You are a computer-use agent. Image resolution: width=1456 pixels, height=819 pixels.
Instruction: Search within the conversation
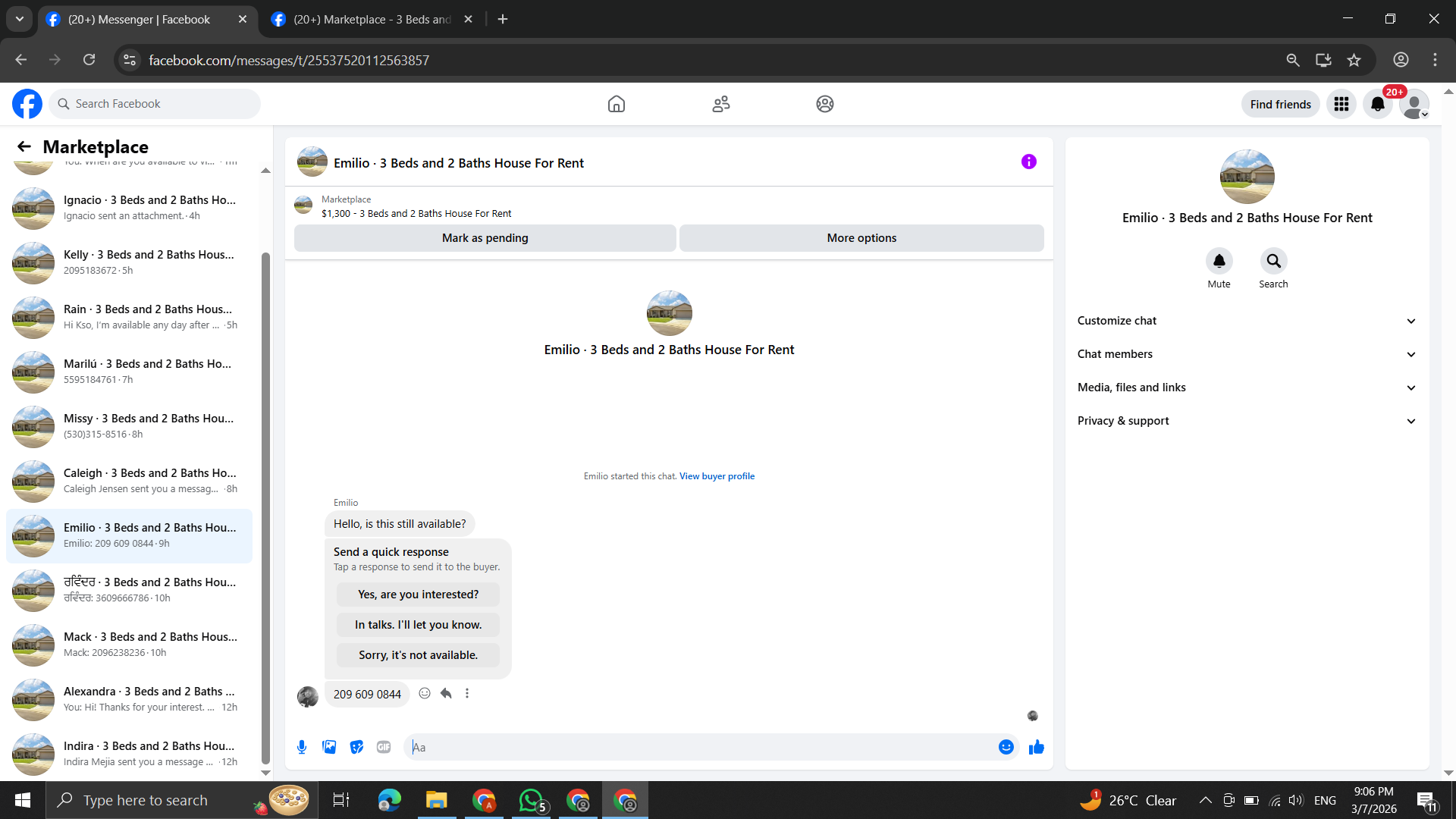pos(1274,261)
